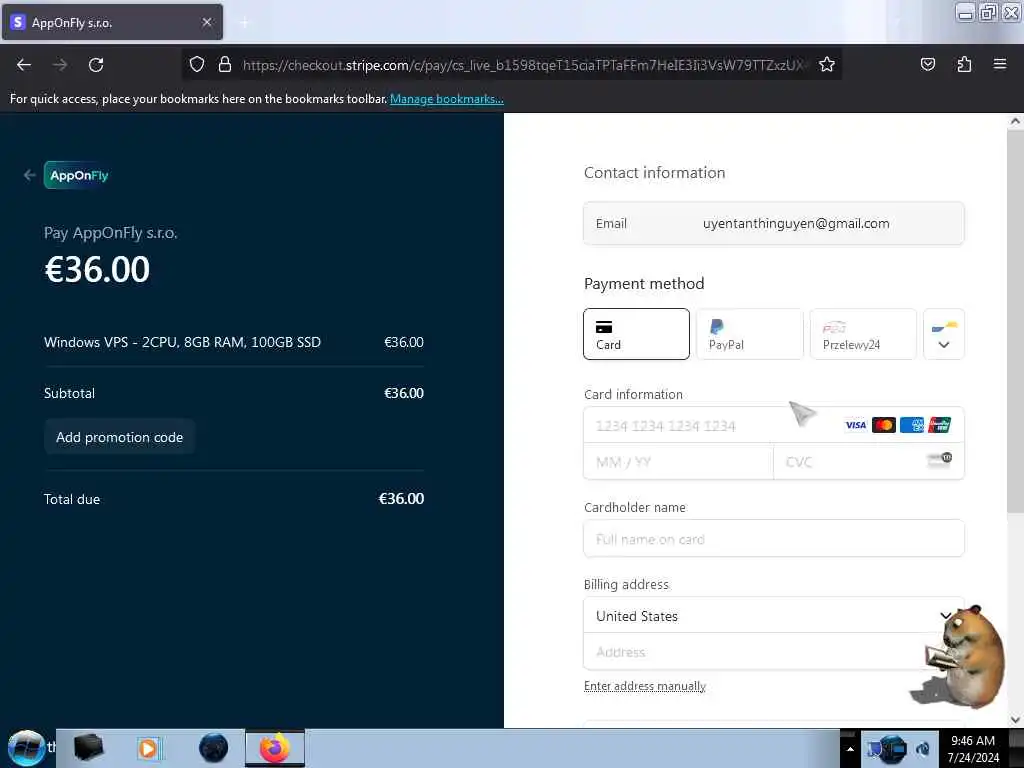1024x768 pixels.
Task: Click AppOnFly back arrow
Action: point(29,175)
